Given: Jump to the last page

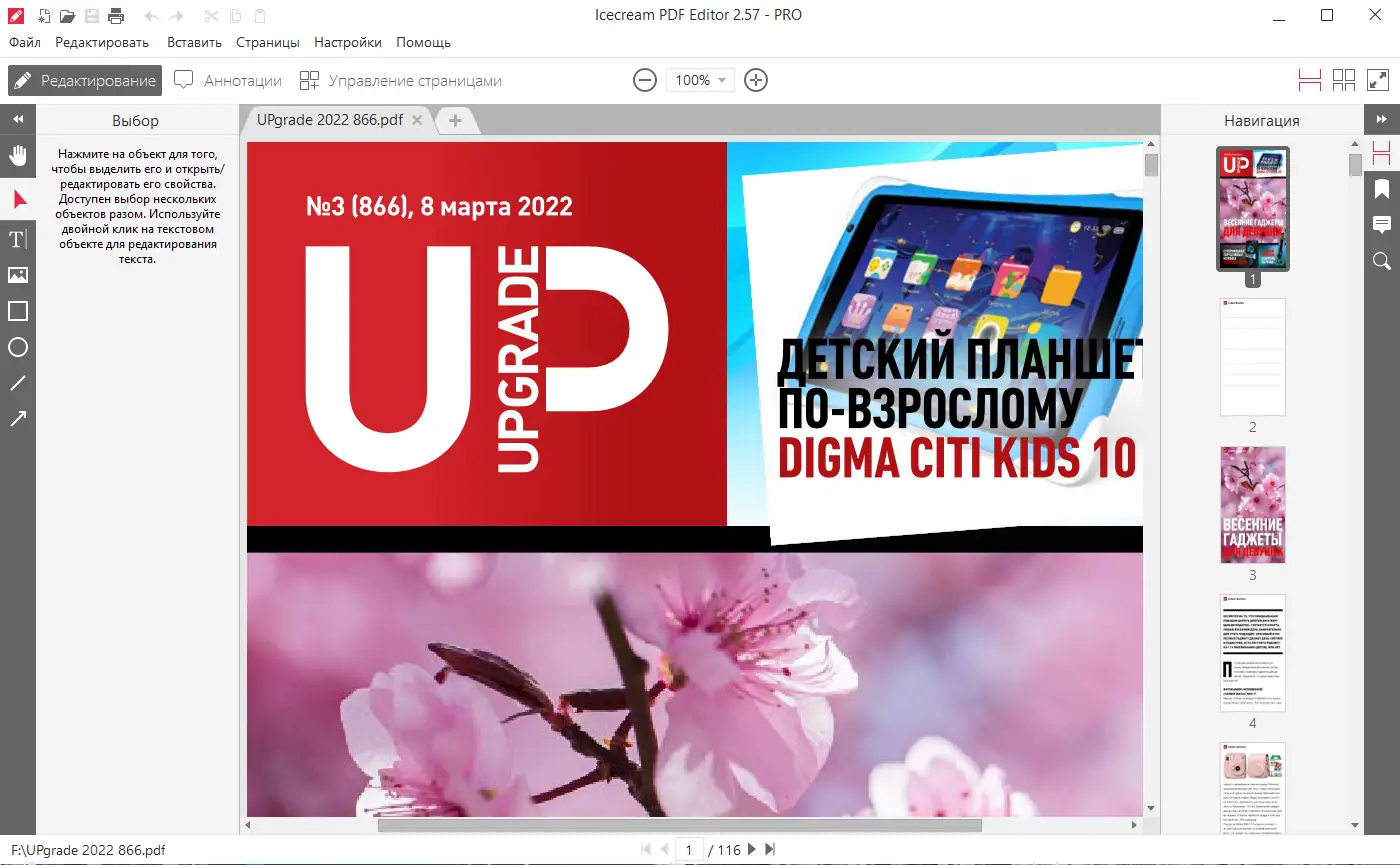Looking at the screenshot, I should 770,850.
